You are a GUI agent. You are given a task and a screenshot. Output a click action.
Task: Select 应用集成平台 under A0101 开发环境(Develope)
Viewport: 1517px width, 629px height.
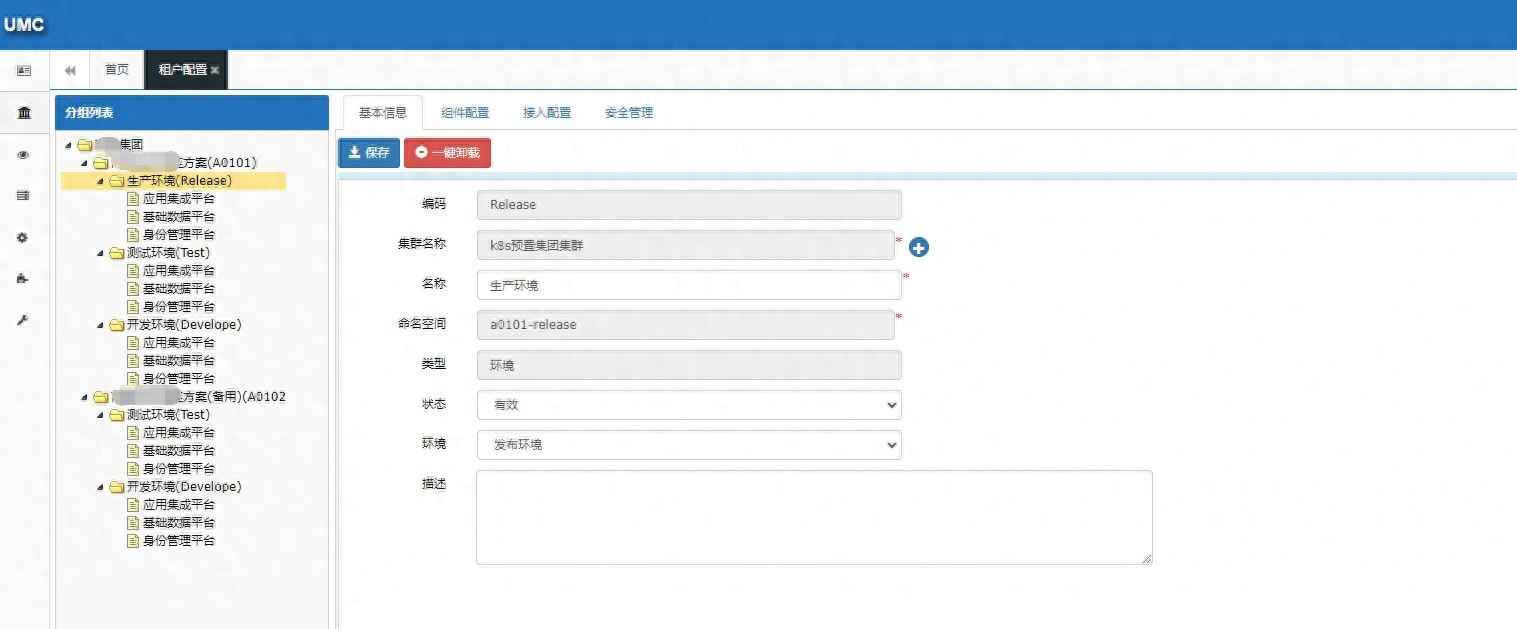pos(179,343)
